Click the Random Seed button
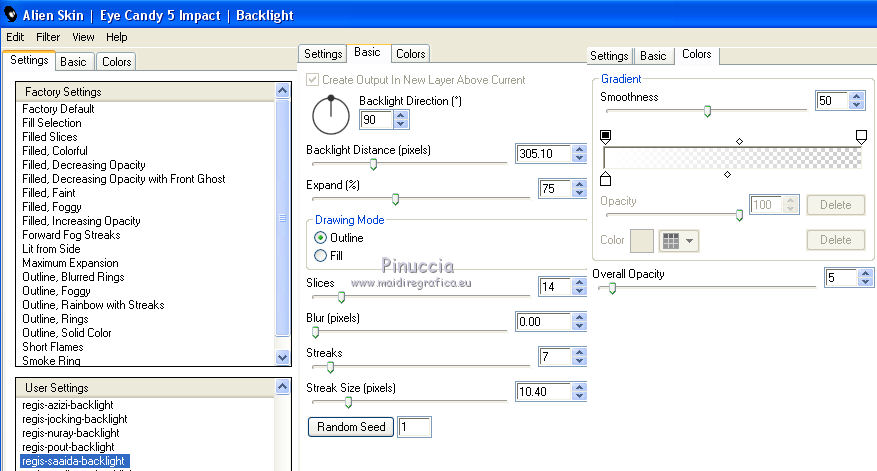877x471 pixels. click(x=351, y=427)
